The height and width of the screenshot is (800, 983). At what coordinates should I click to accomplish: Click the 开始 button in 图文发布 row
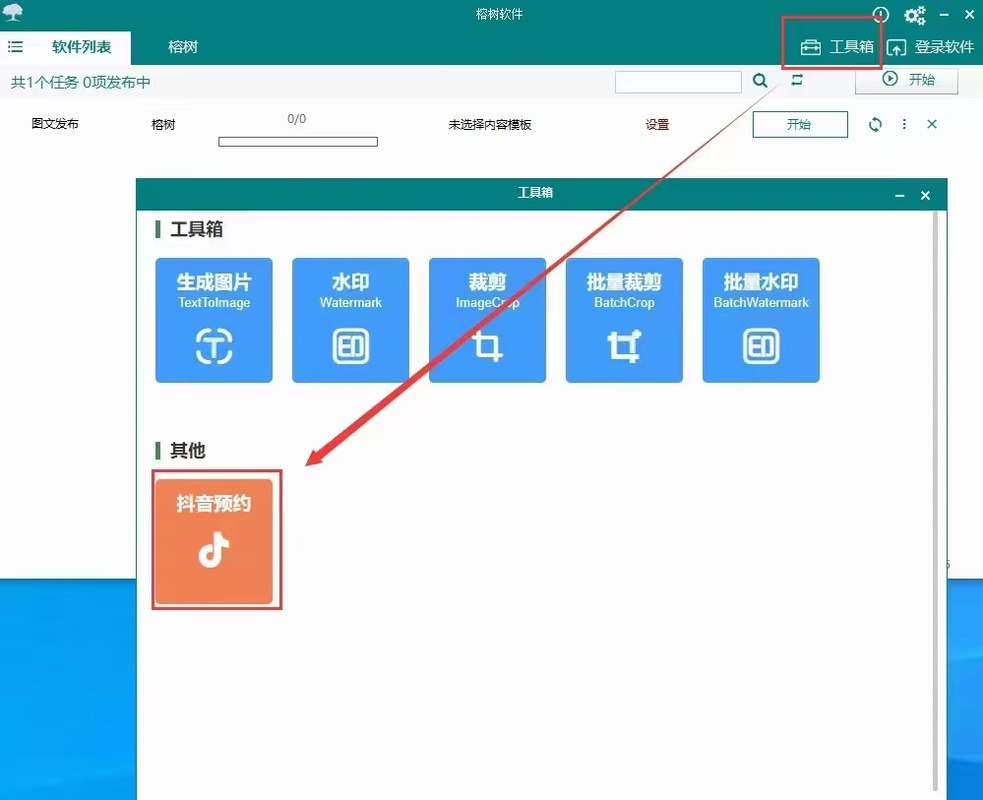pyautogui.click(x=799, y=124)
